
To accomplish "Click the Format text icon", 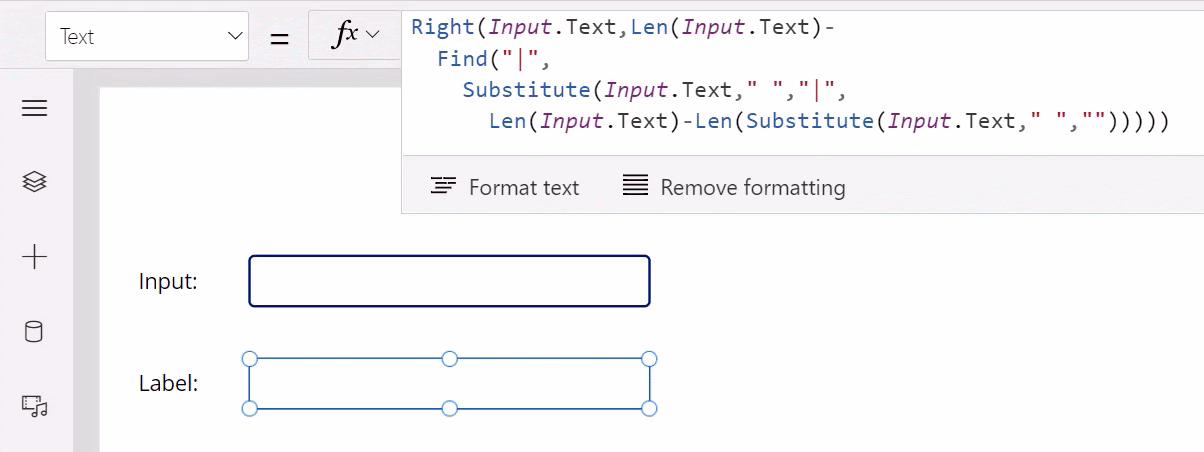I will 443,187.
